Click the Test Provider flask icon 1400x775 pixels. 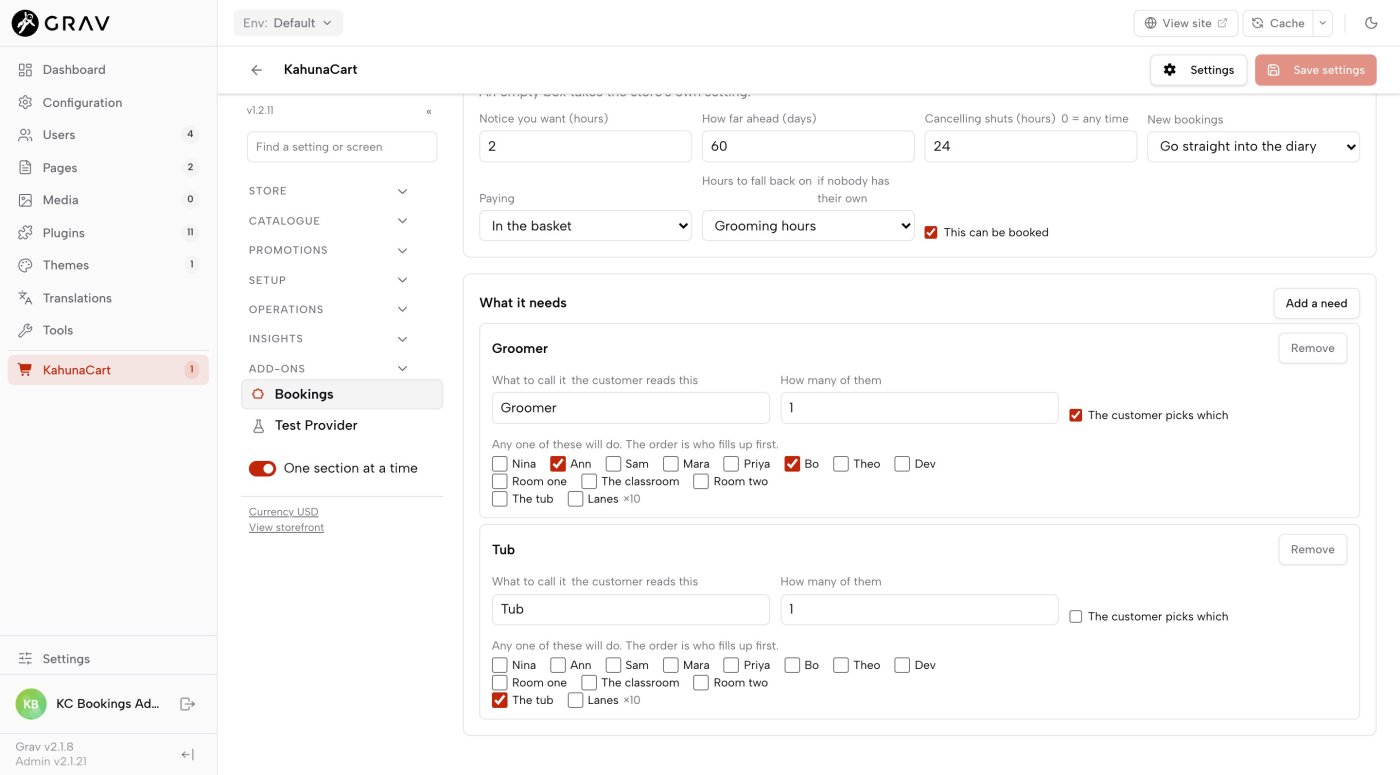[x=258, y=425]
